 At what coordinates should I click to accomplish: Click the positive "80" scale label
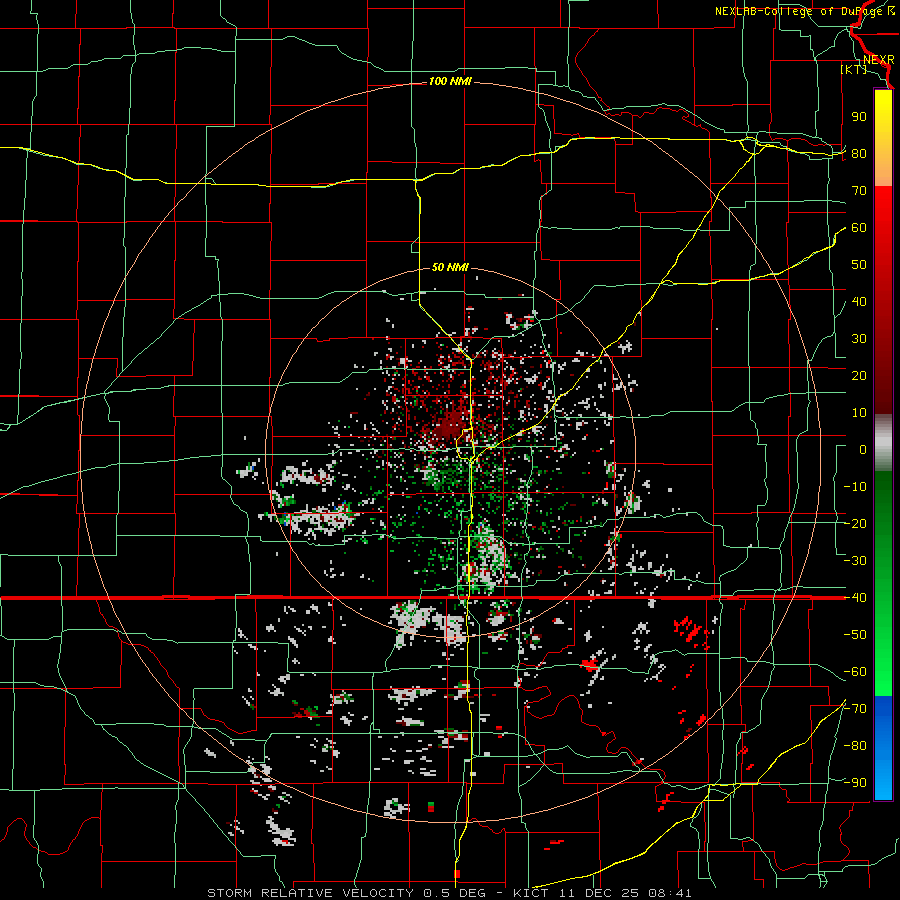click(x=859, y=153)
